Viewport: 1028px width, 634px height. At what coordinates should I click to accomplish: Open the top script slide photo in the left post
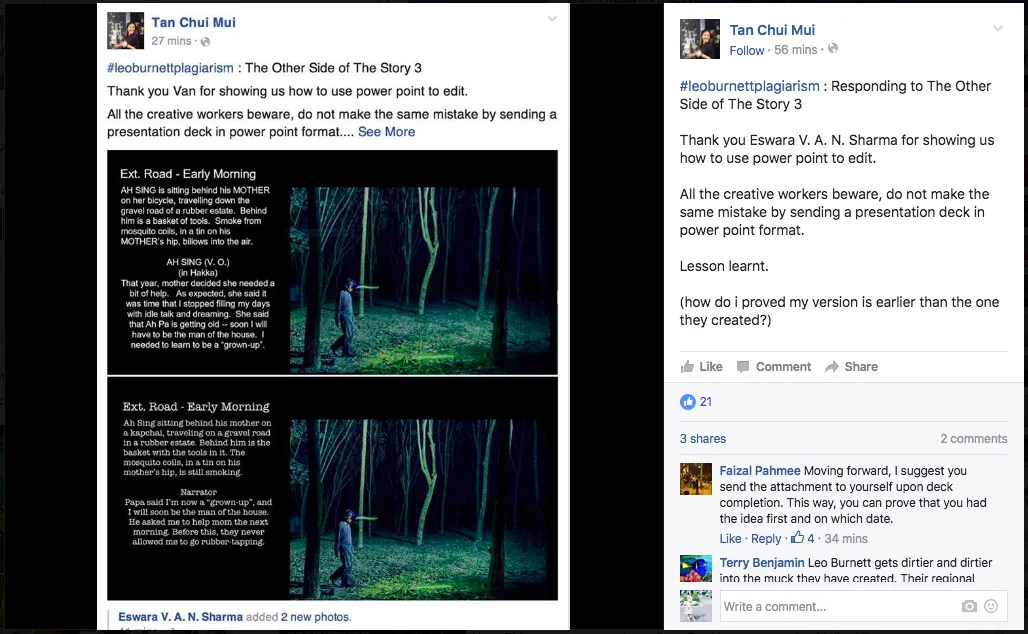tap(332, 262)
